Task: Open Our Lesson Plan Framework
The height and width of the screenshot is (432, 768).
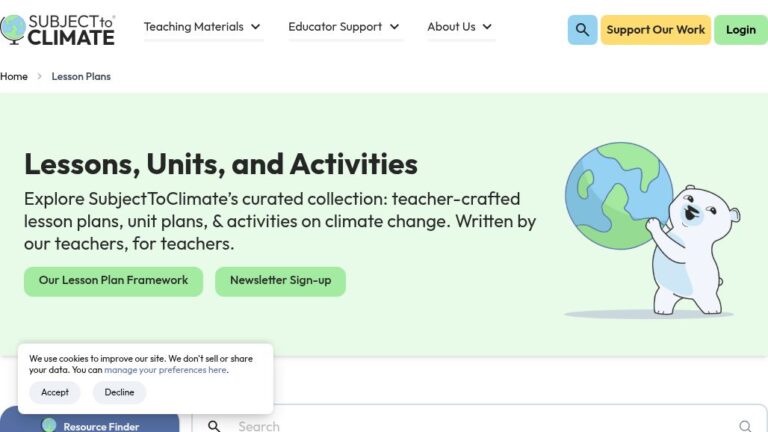Action: pos(113,281)
